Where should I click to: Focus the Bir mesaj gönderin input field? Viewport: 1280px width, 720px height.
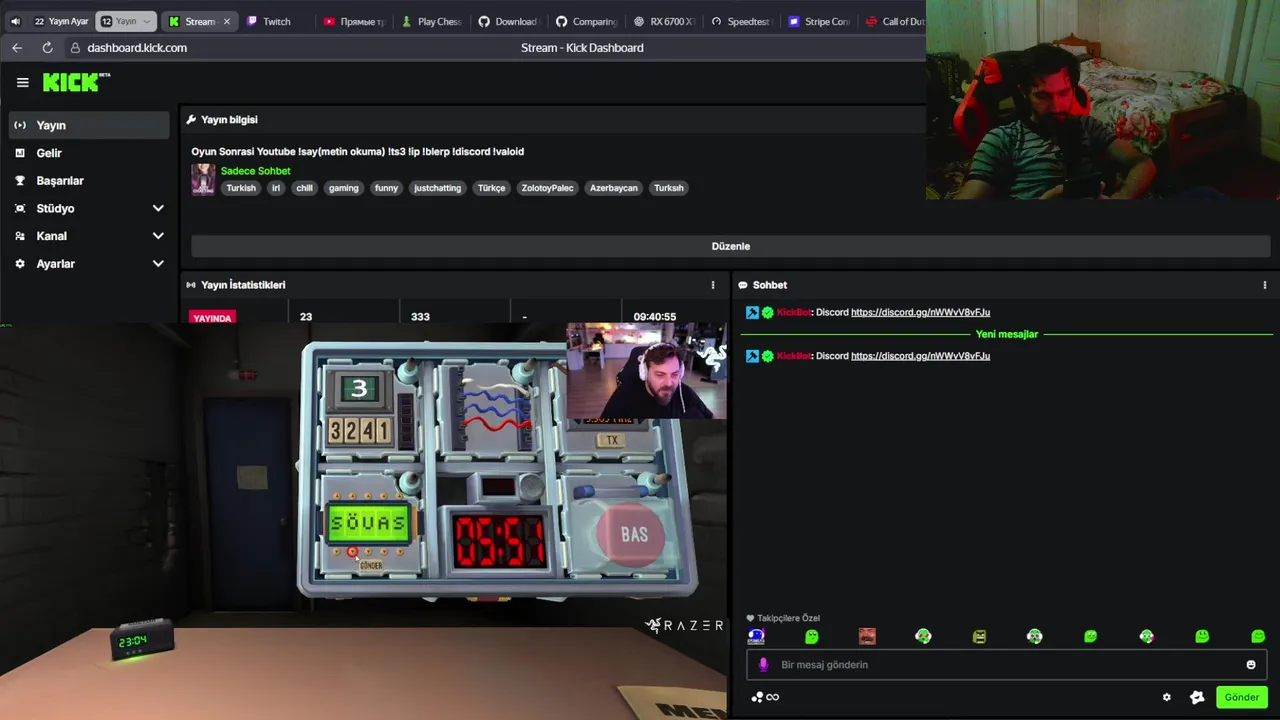[1006, 664]
